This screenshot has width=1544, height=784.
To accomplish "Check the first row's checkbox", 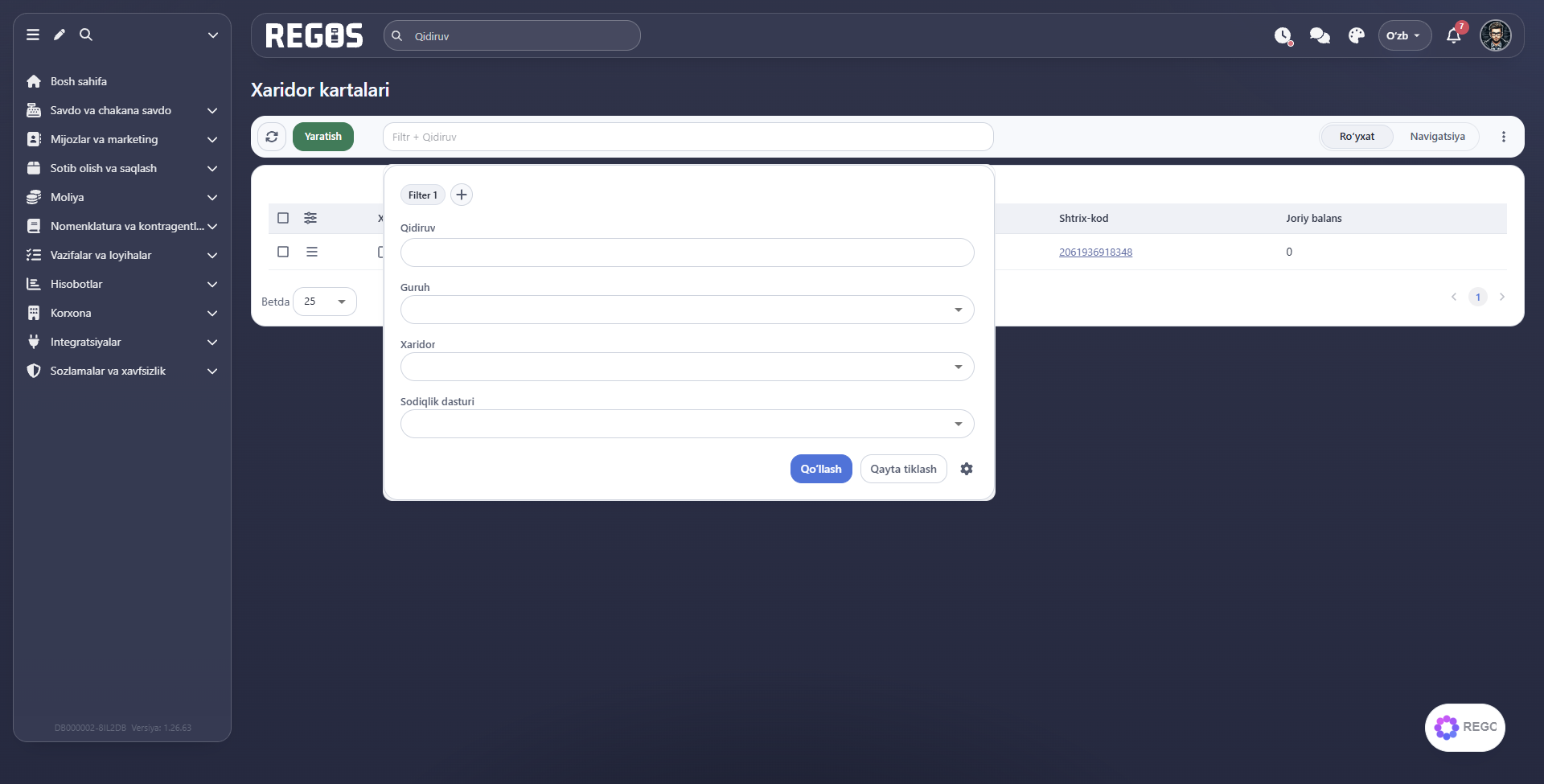I will (283, 252).
